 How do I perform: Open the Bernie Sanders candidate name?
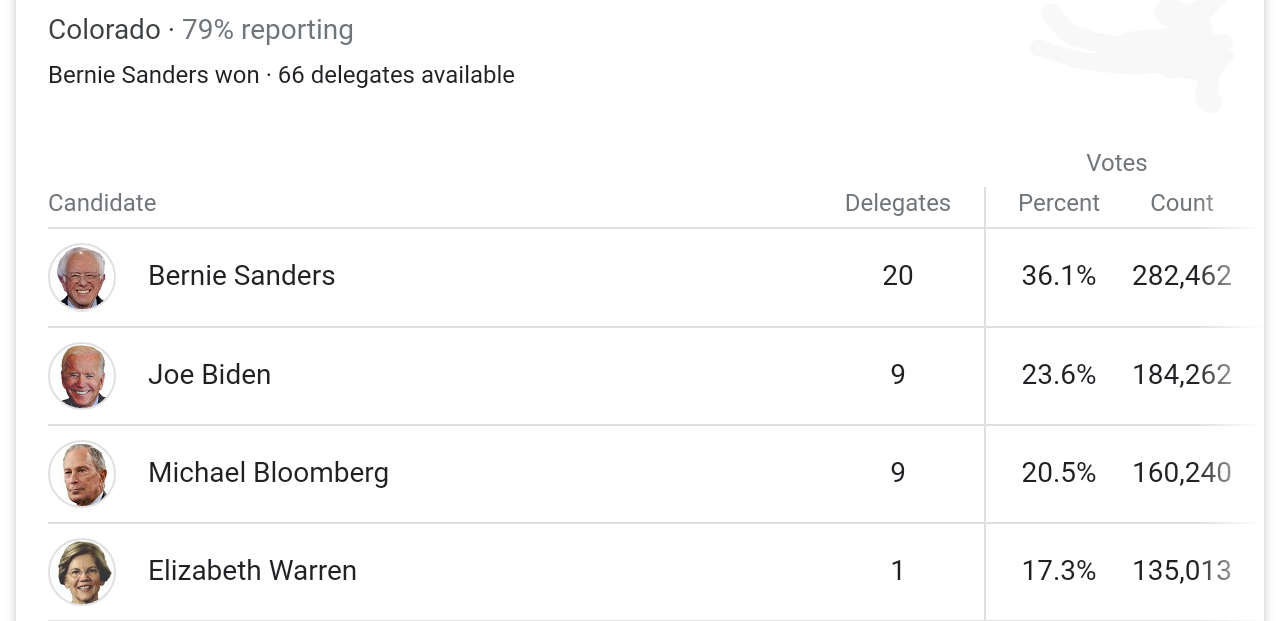241,275
